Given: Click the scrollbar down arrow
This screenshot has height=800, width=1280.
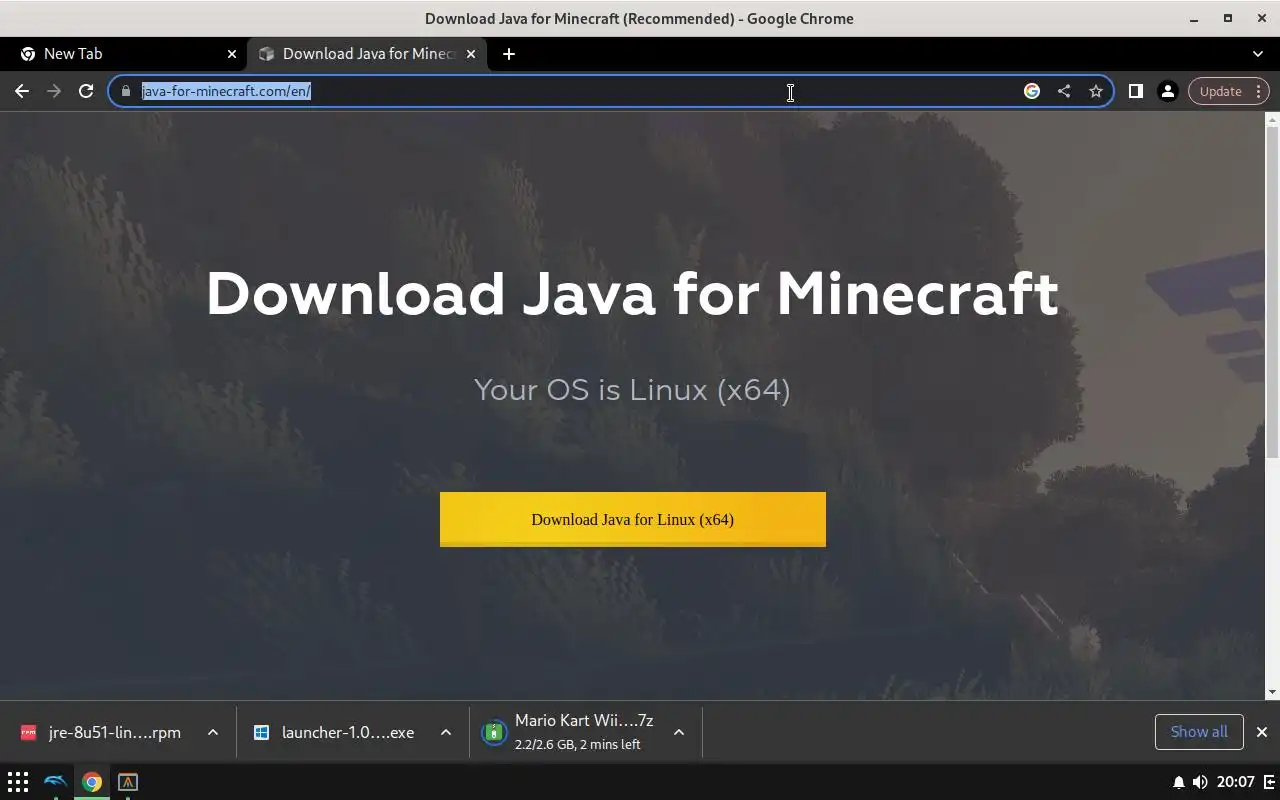Looking at the screenshot, I should (x=1272, y=692).
